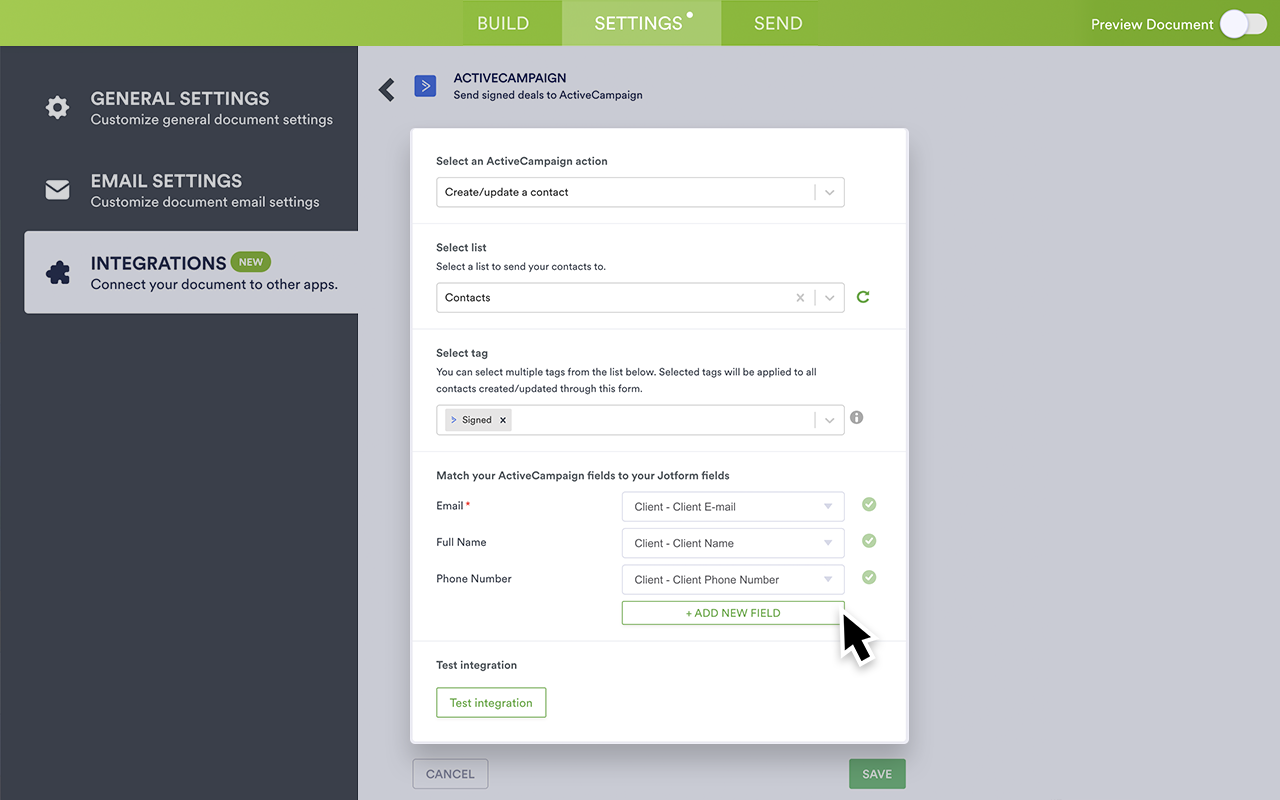This screenshot has width=1280, height=800.
Task: Enable the Preview Document toggle
Action: (x=1243, y=23)
